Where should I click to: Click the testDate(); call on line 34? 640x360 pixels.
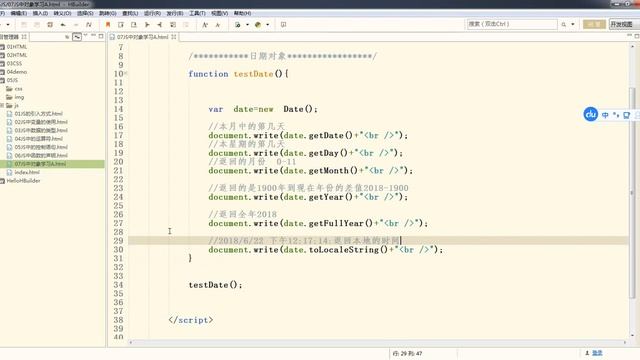(x=215, y=285)
